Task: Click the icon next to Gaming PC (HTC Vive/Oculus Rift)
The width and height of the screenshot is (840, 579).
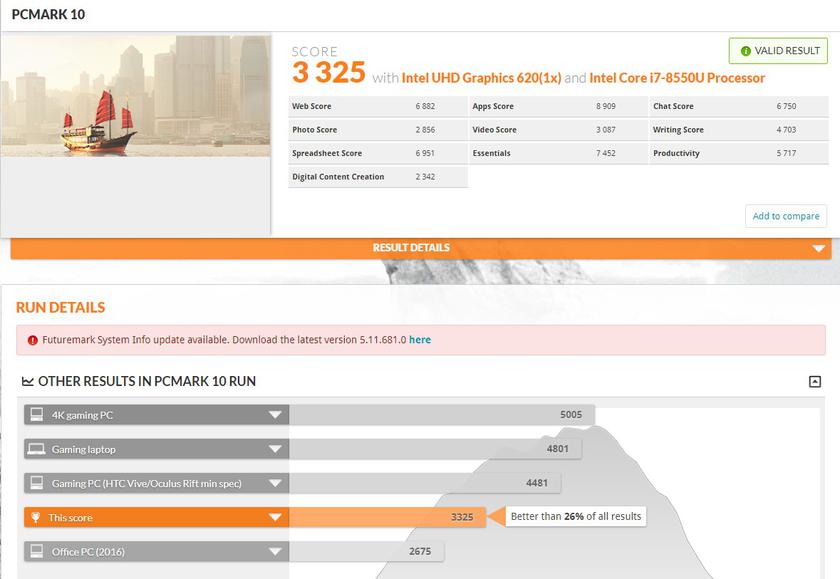Action: point(36,483)
